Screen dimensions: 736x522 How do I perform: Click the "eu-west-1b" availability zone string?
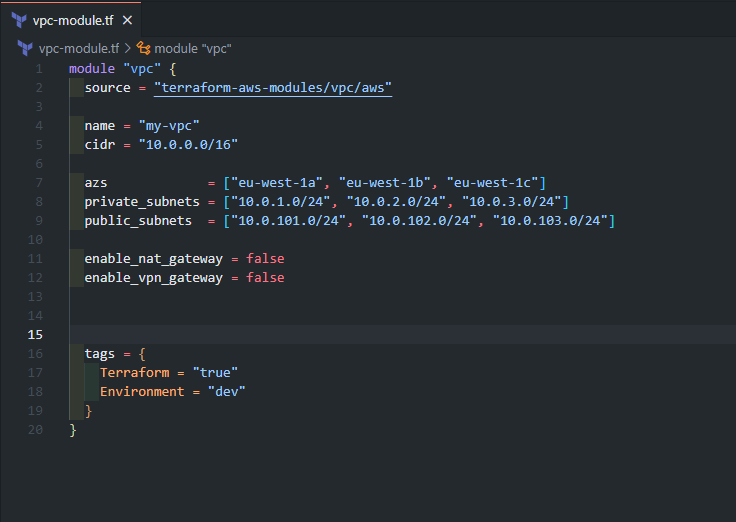coord(384,183)
